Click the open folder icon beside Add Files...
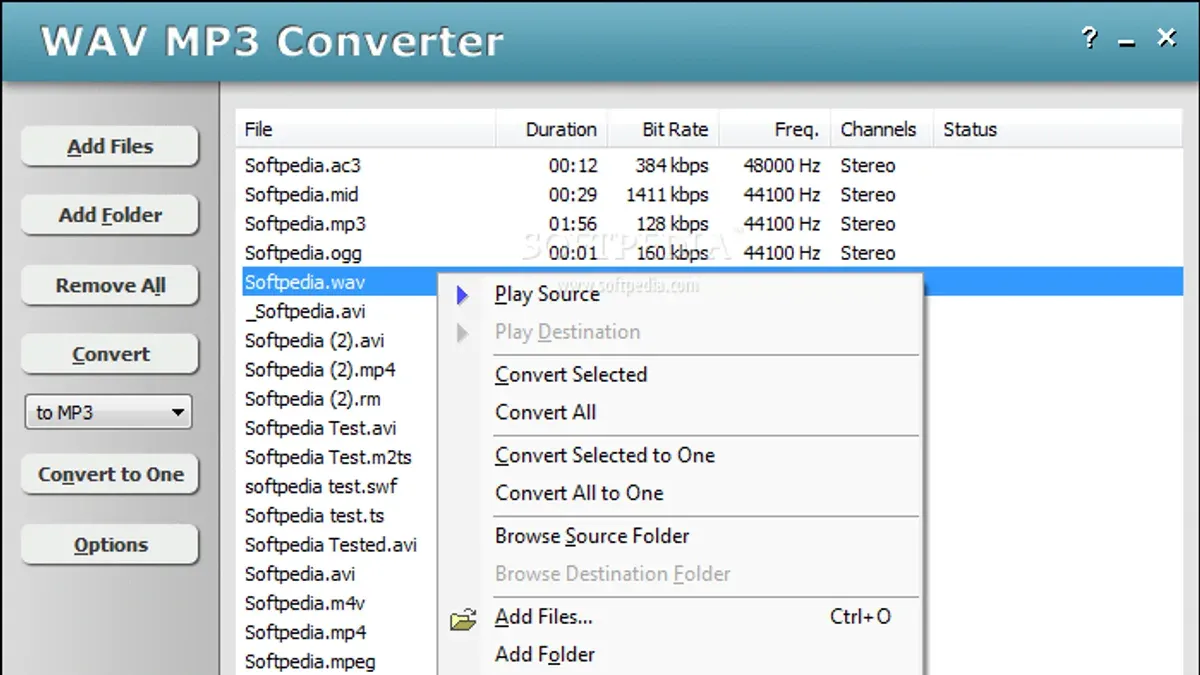This screenshot has width=1200, height=675. [463, 620]
